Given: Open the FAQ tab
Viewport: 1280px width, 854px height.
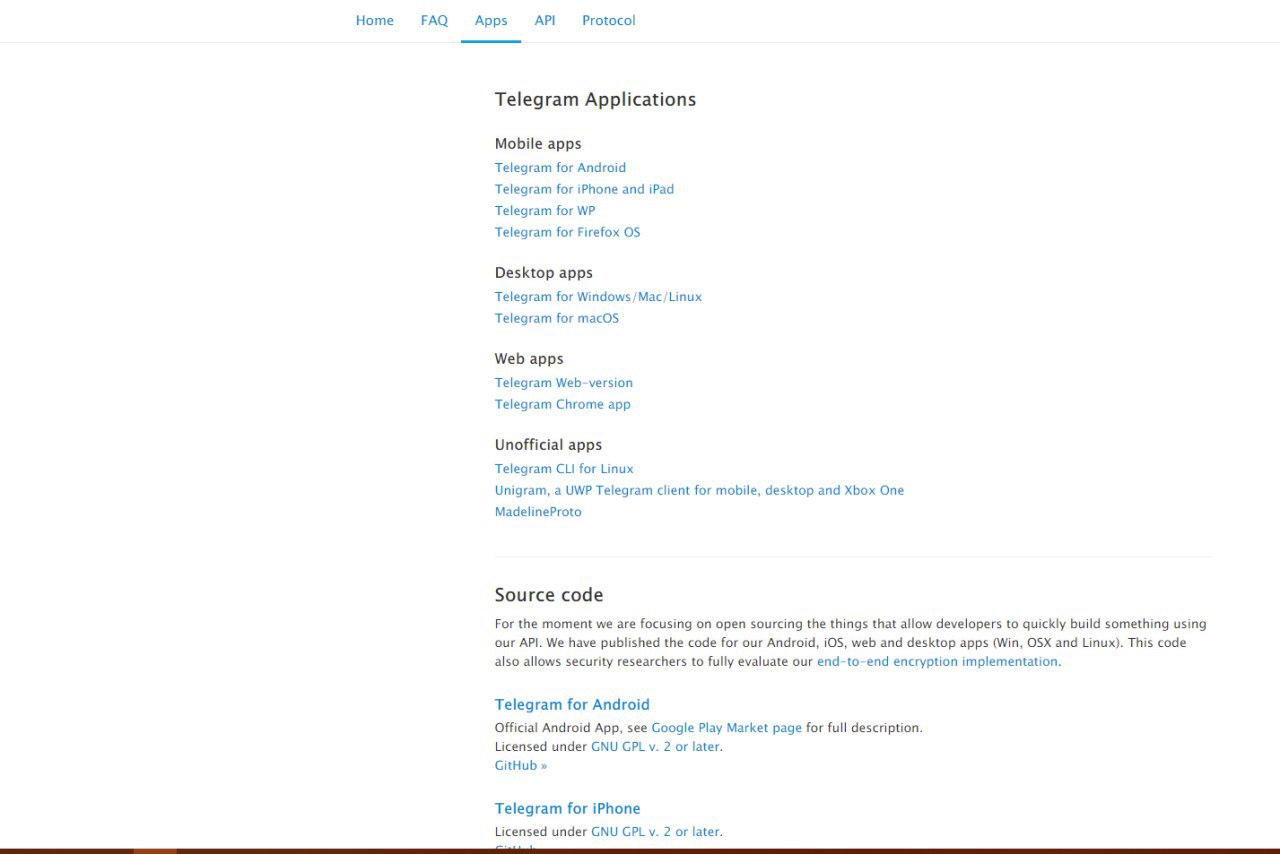Looking at the screenshot, I should [434, 20].
